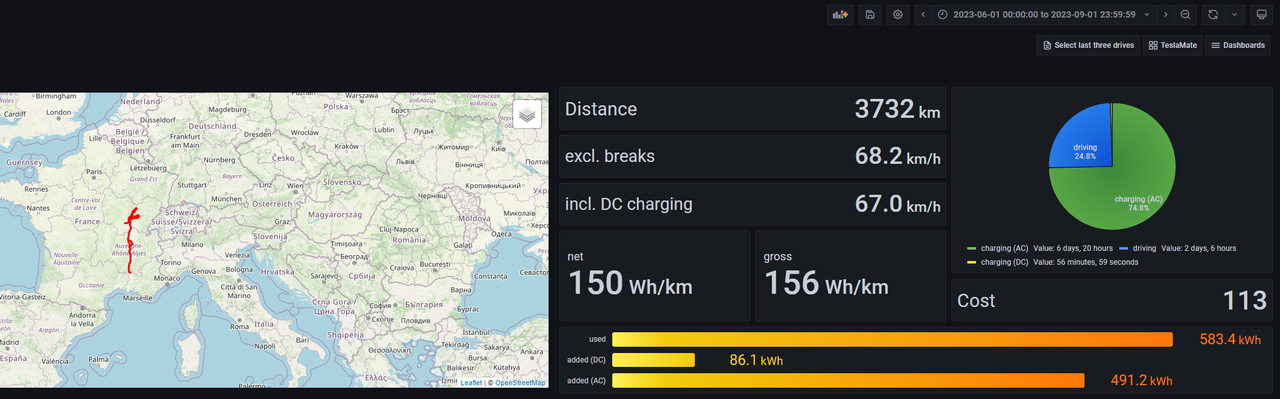Click the net 150 Wh/km value
The width and height of the screenshot is (1280, 399).
[630, 283]
